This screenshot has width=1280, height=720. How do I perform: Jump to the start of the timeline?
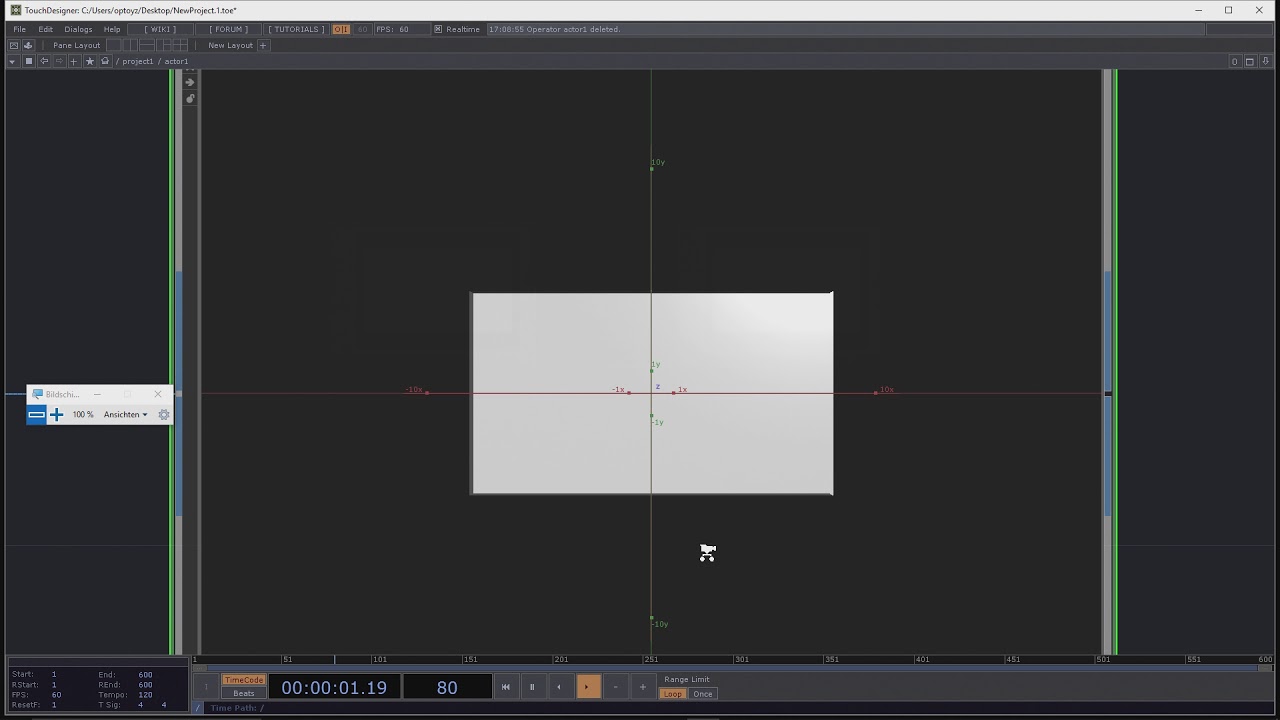pyautogui.click(x=505, y=687)
